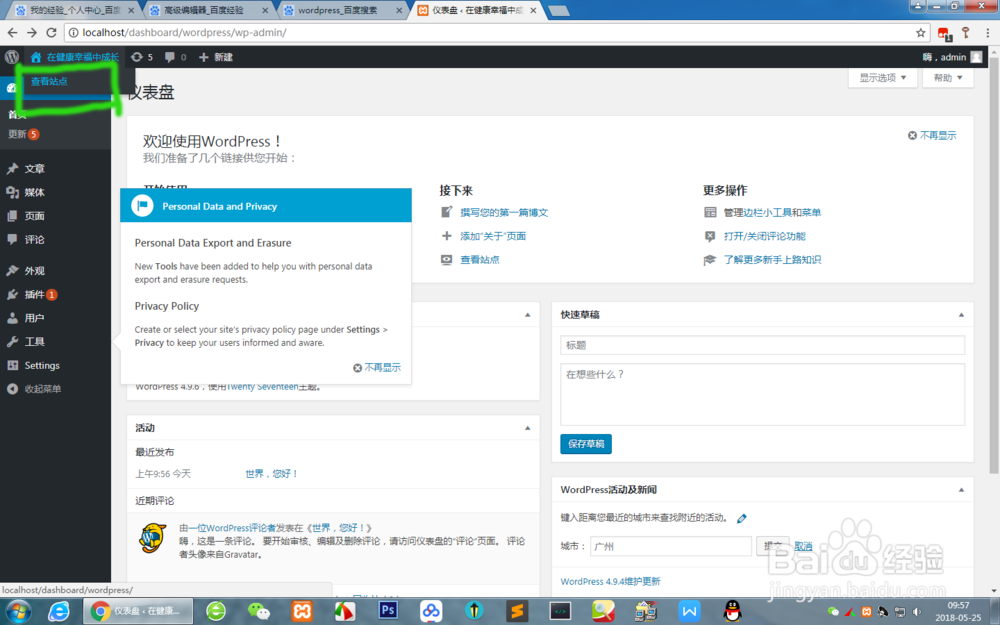Open Photoshop from the taskbar
Image resolution: width=1000 pixels, height=625 pixels.
(388, 611)
